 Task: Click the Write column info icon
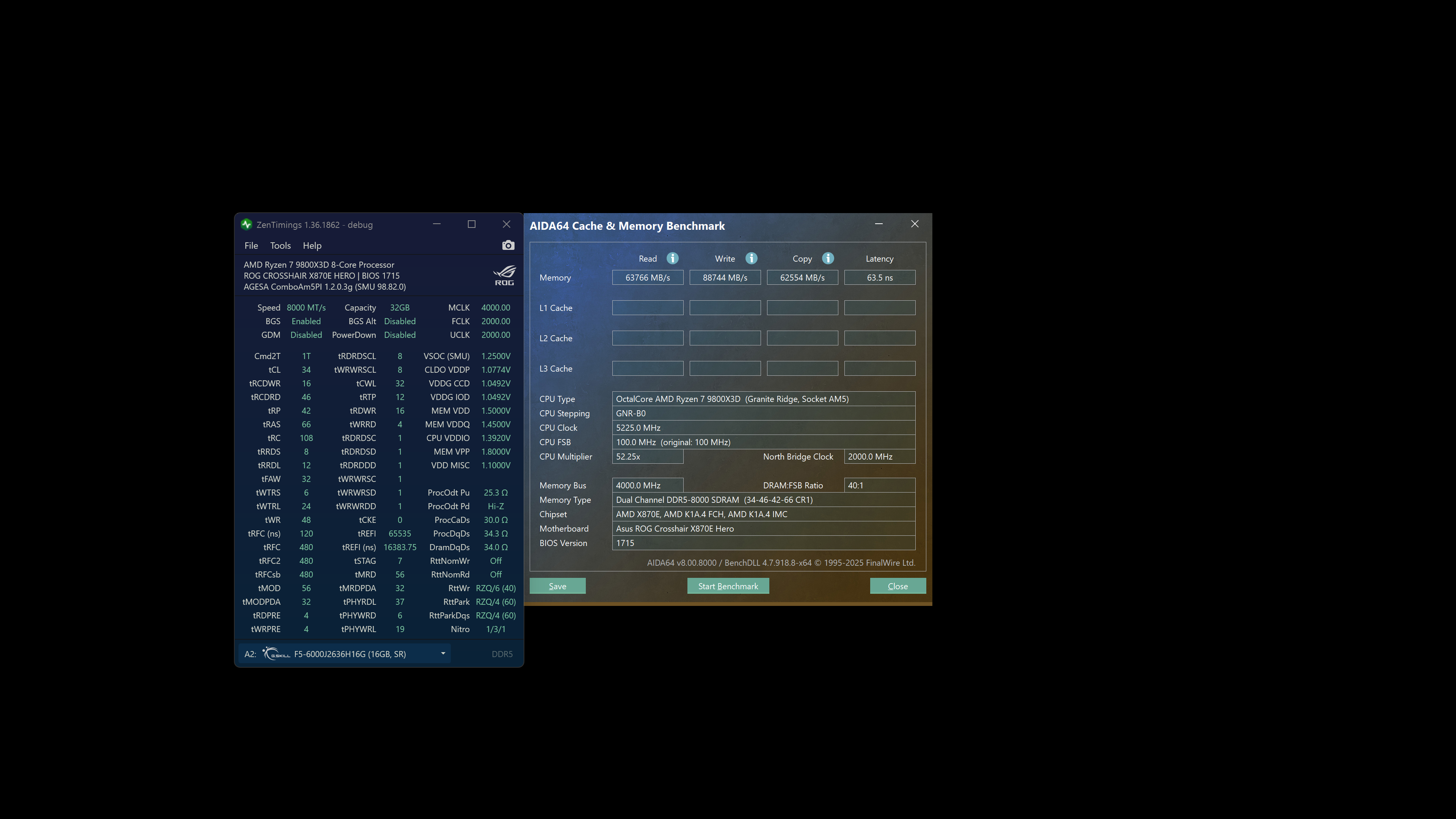point(751,258)
